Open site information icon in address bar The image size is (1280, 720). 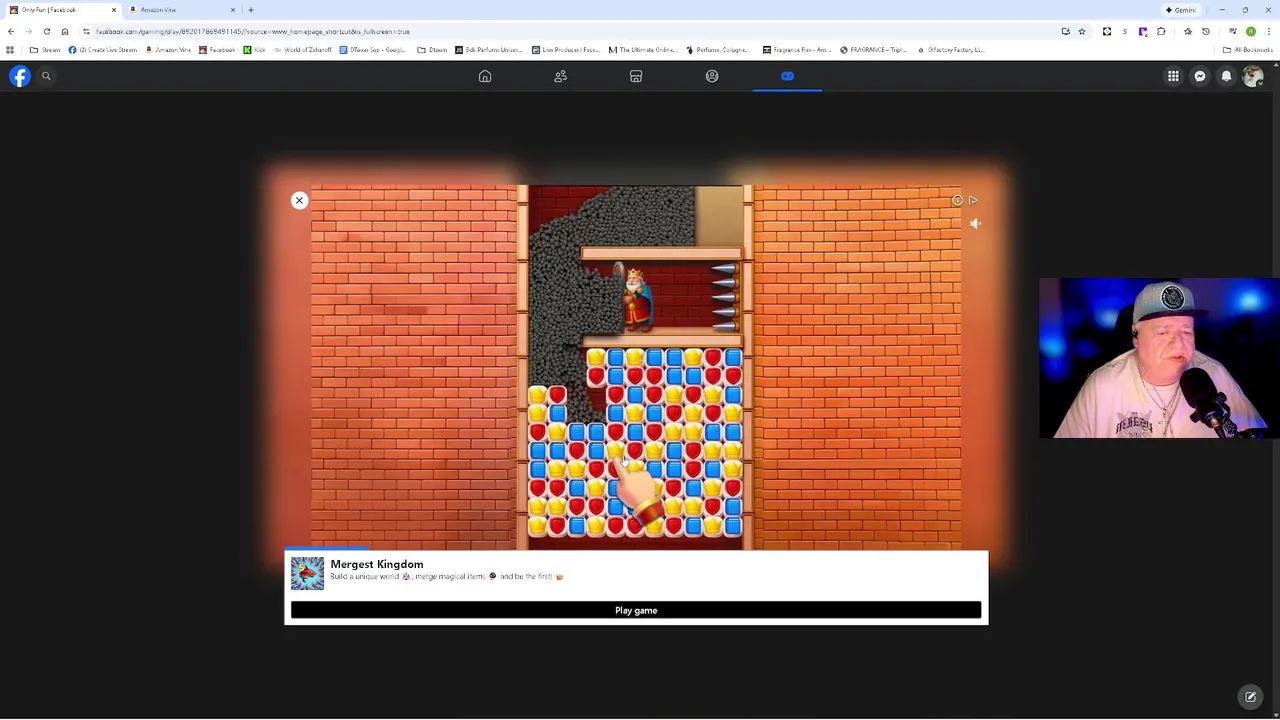pos(86,32)
